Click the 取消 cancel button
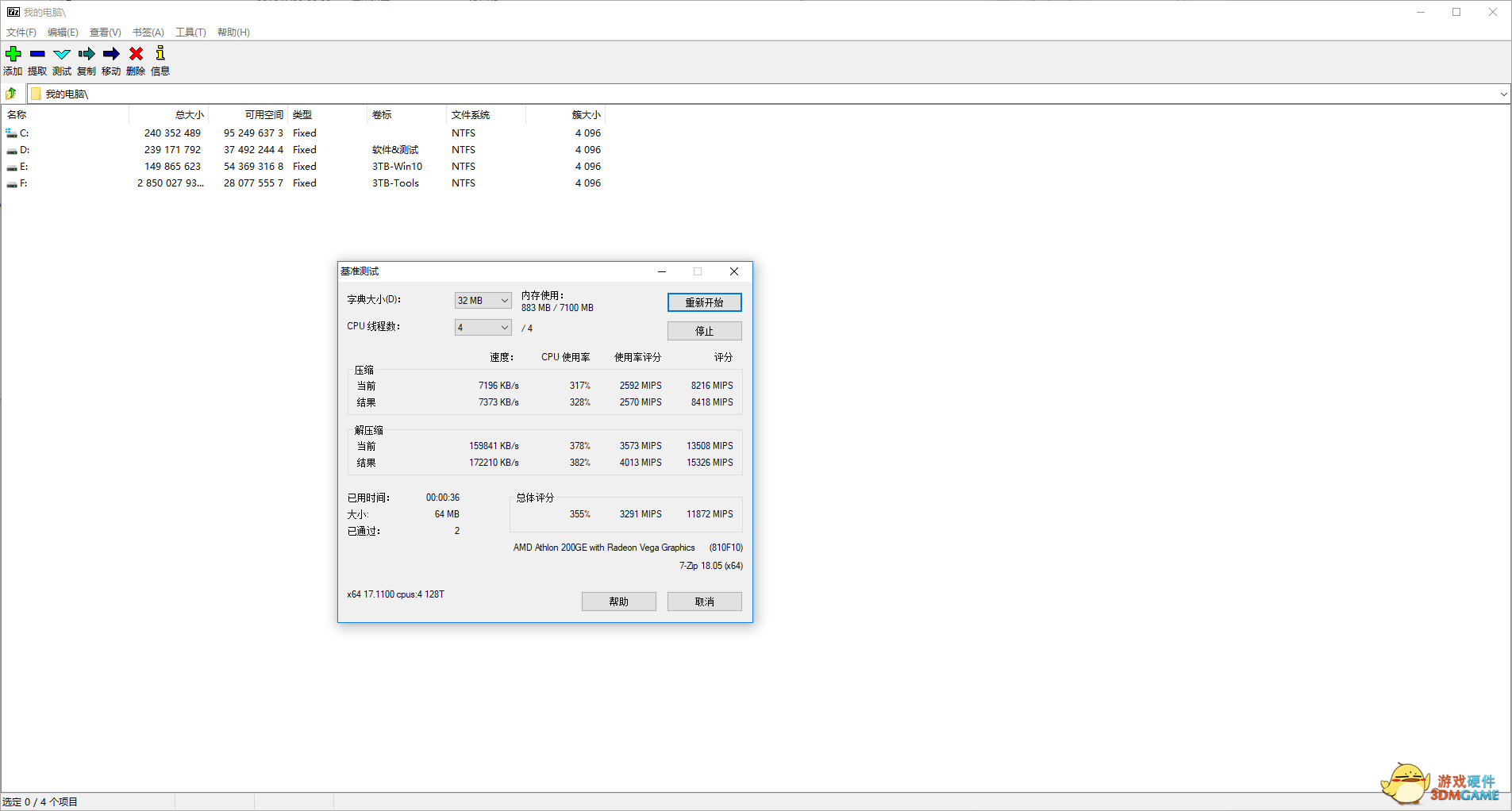 (705, 602)
